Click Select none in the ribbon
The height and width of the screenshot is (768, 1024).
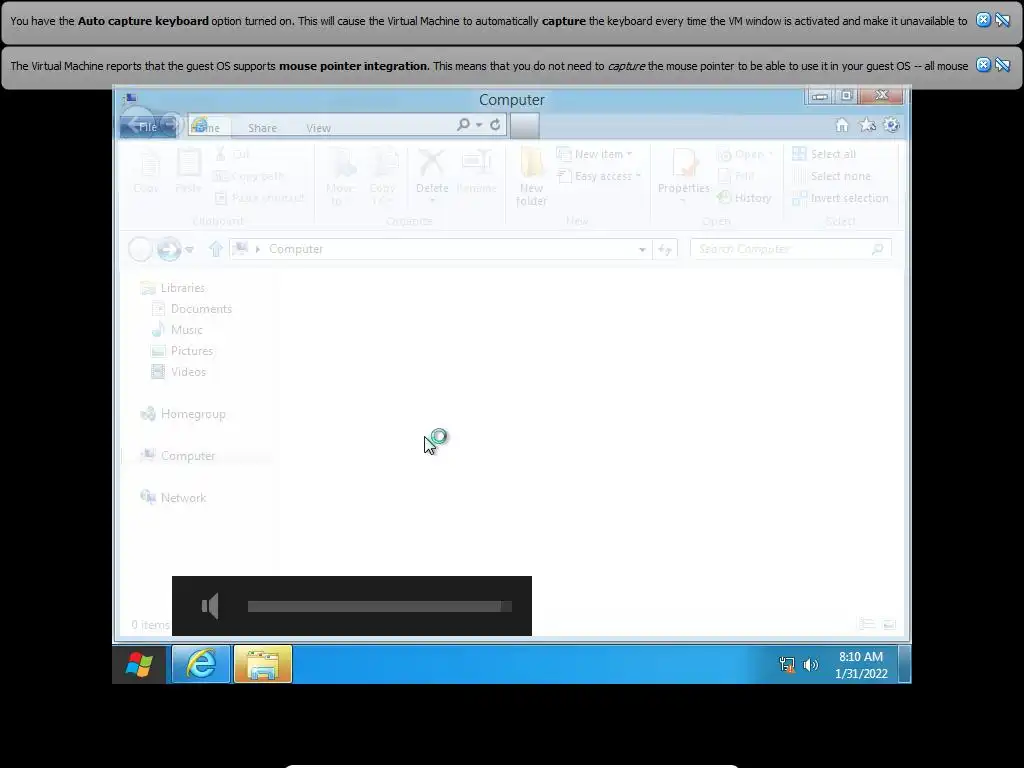(831, 176)
